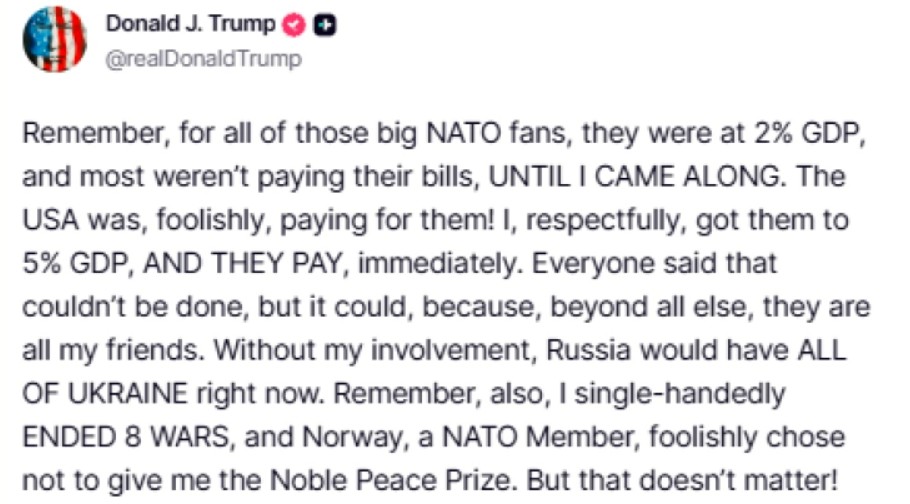The image size is (910, 504).
Task: Click the pink verified checkmark badge
Action: [297, 27]
